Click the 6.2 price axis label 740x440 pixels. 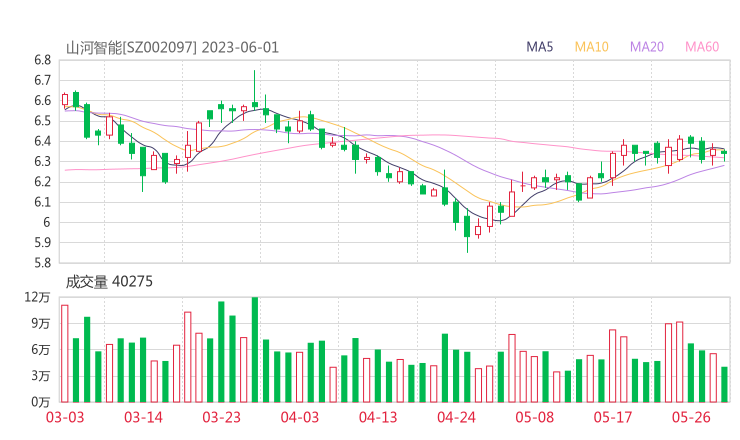pos(42,182)
